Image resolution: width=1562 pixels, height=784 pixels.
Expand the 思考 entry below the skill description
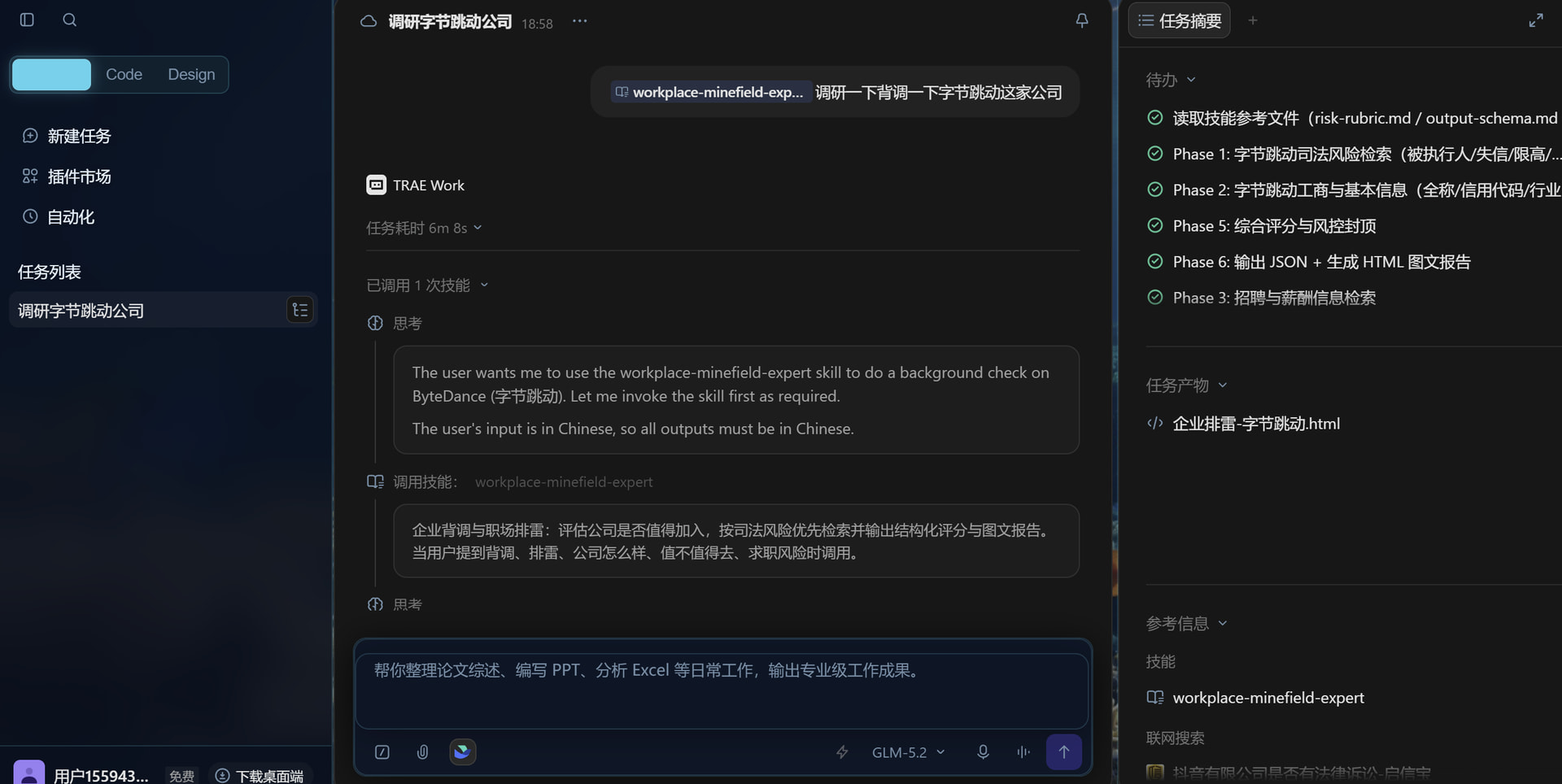click(395, 604)
